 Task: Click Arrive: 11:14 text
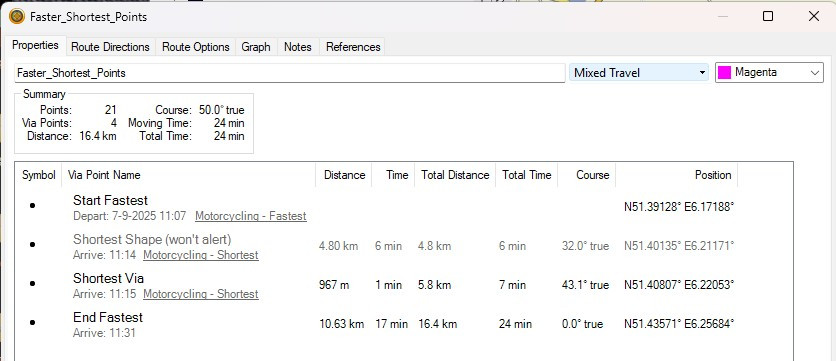pos(104,255)
